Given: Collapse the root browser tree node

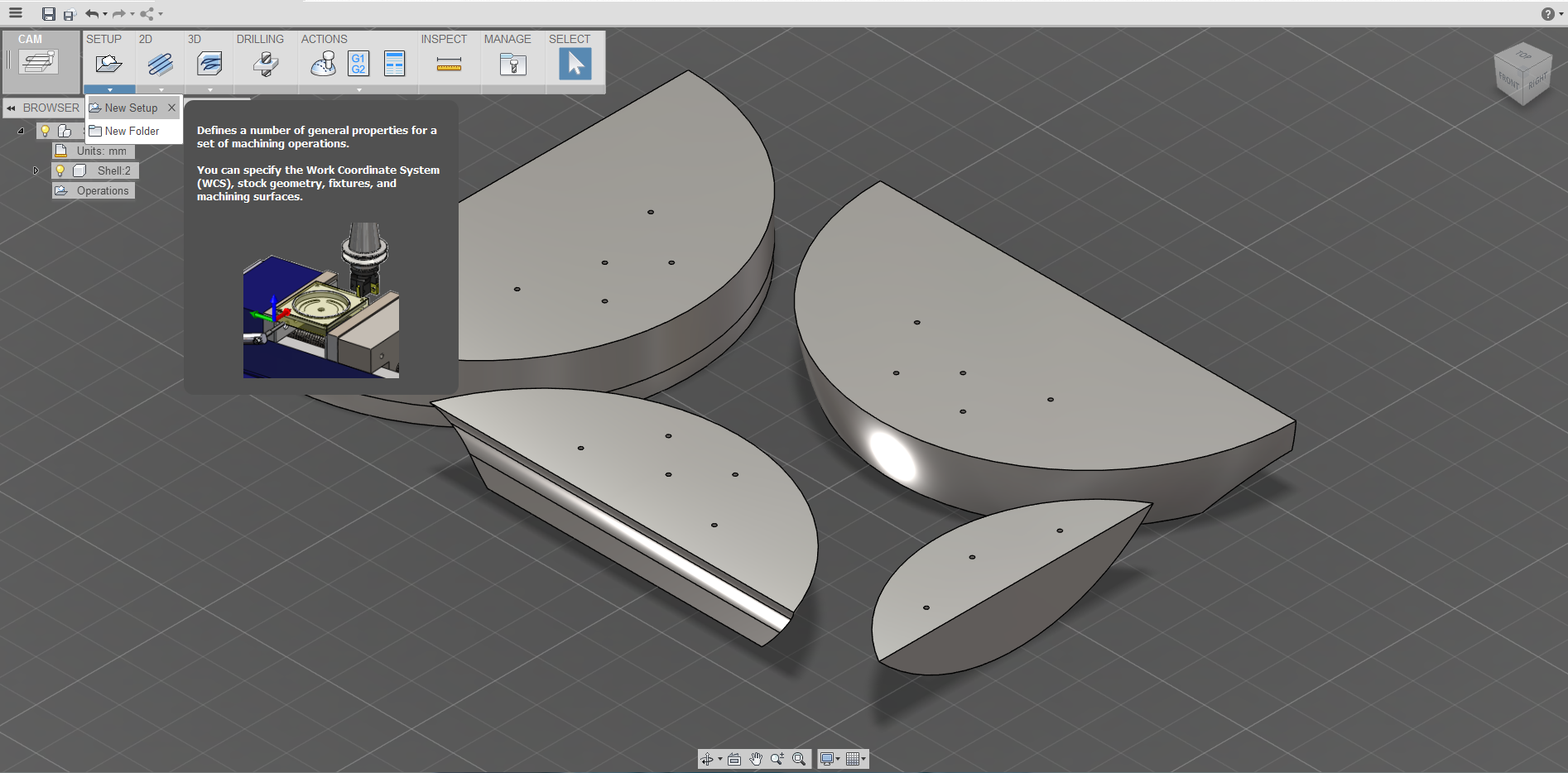Looking at the screenshot, I should 21,131.
